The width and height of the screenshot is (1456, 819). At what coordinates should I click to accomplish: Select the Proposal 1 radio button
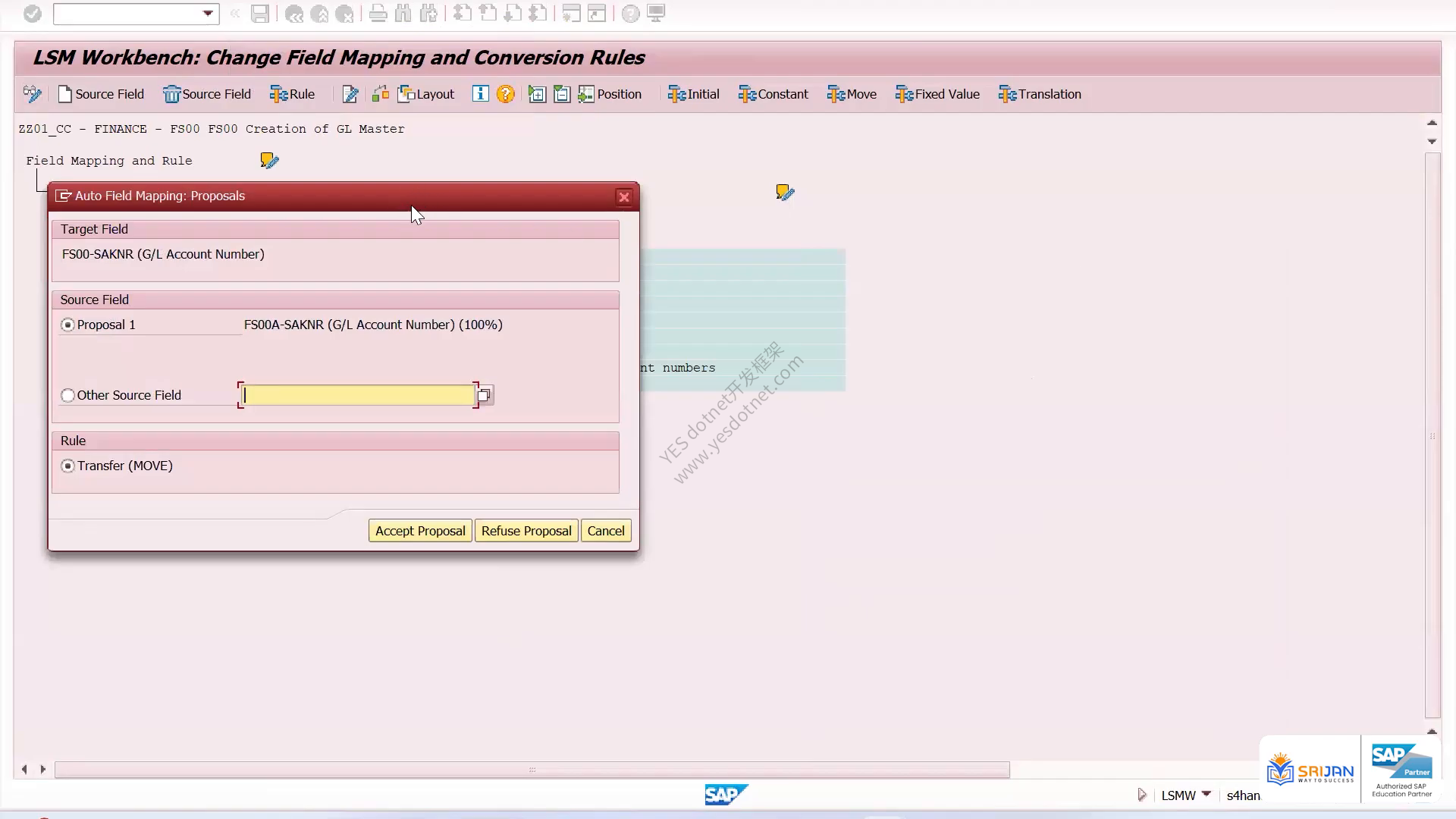68,325
